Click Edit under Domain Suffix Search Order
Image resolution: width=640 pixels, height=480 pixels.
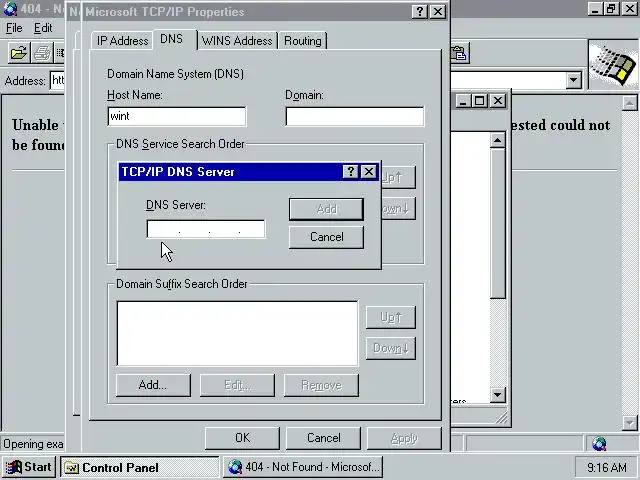click(x=237, y=385)
